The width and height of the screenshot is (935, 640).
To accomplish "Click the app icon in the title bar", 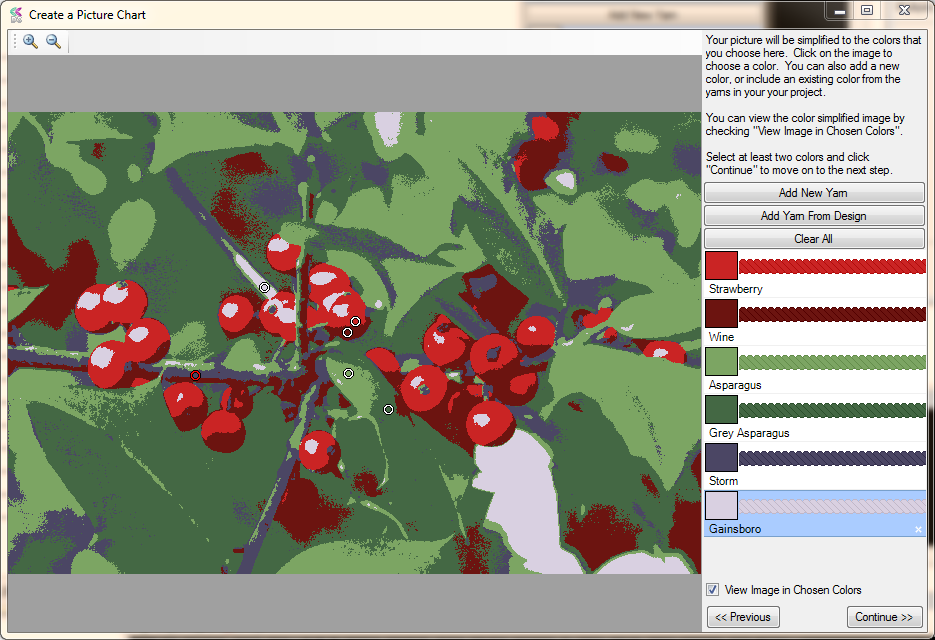I will click(16, 15).
